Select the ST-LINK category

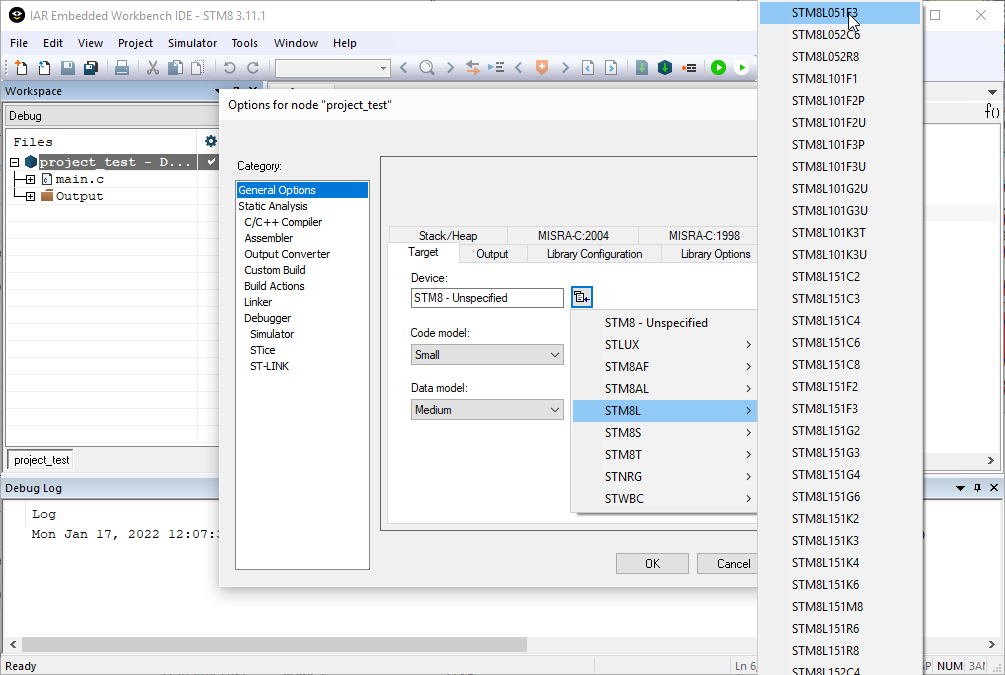269,366
